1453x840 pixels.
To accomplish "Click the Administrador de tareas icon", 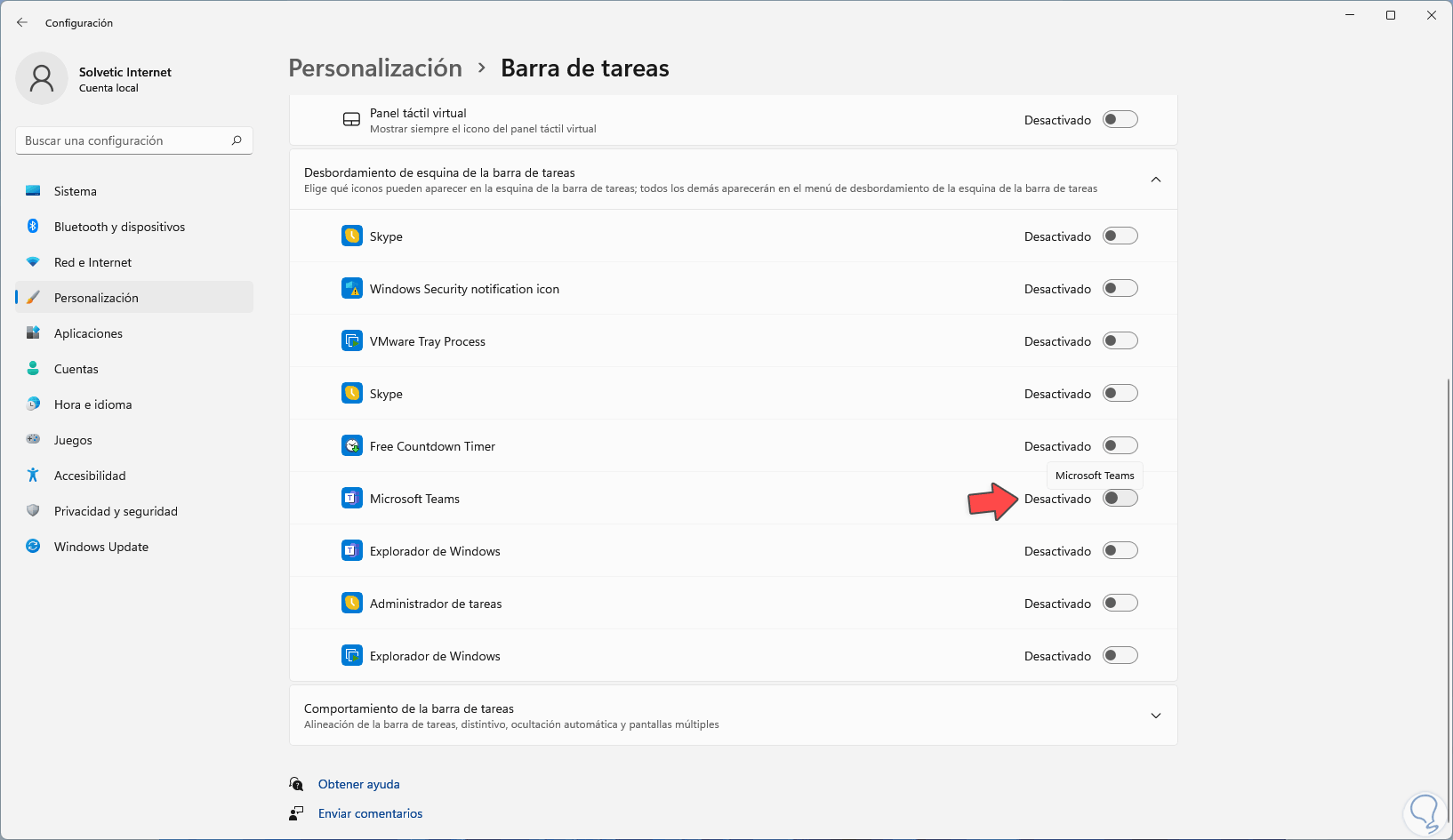I will click(351, 604).
